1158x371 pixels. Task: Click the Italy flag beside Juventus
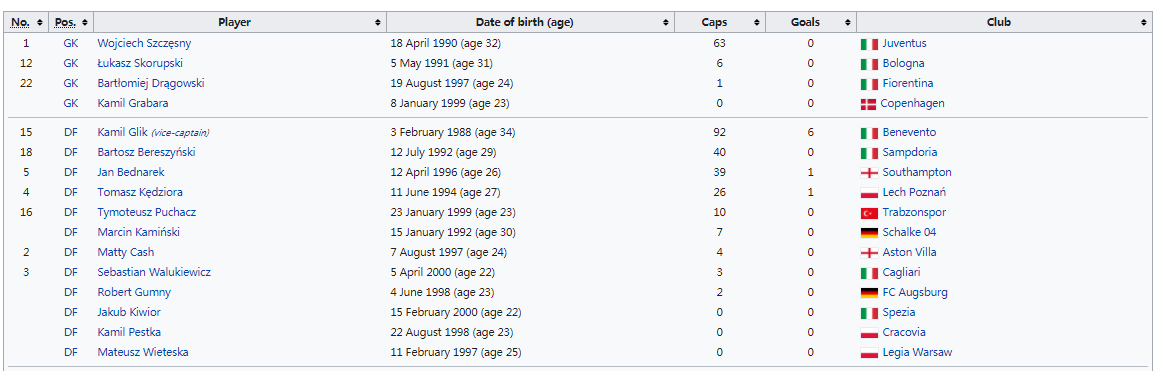[869, 44]
